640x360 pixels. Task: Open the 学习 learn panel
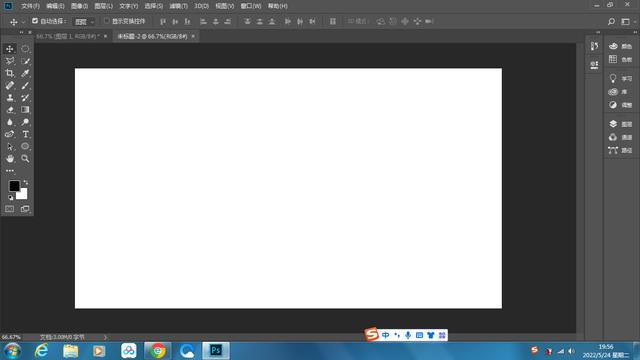pyautogui.click(x=620, y=78)
